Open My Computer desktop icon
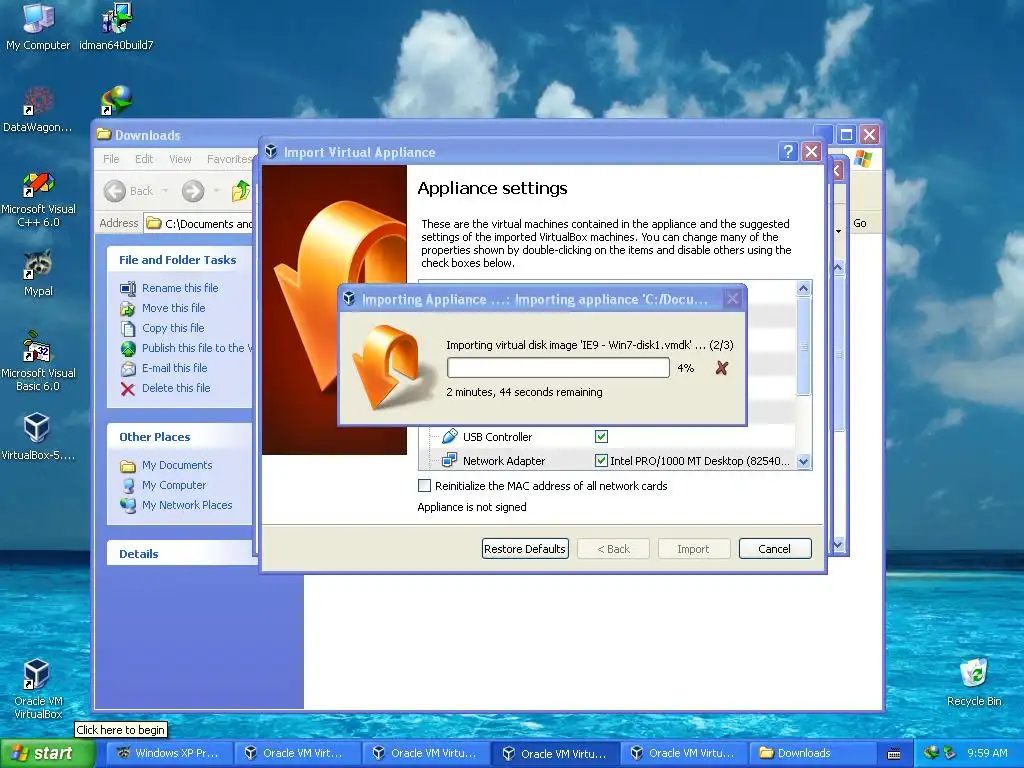 (x=38, y=27)
